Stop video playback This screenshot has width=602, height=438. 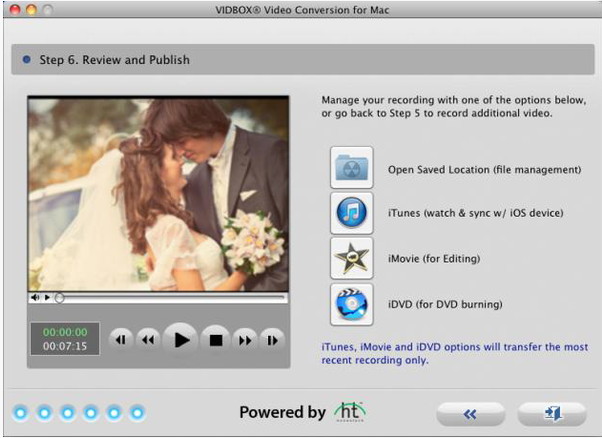pos(216,340)
